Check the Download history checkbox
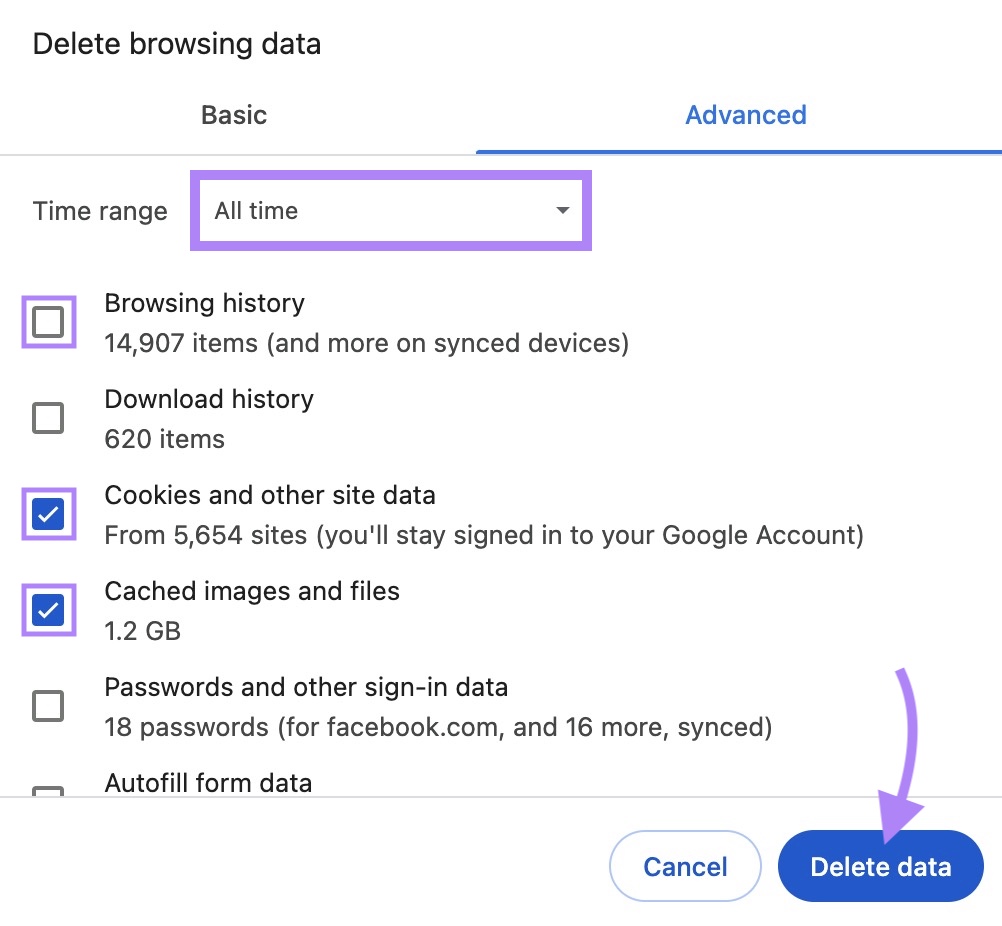 click(47, 418)
